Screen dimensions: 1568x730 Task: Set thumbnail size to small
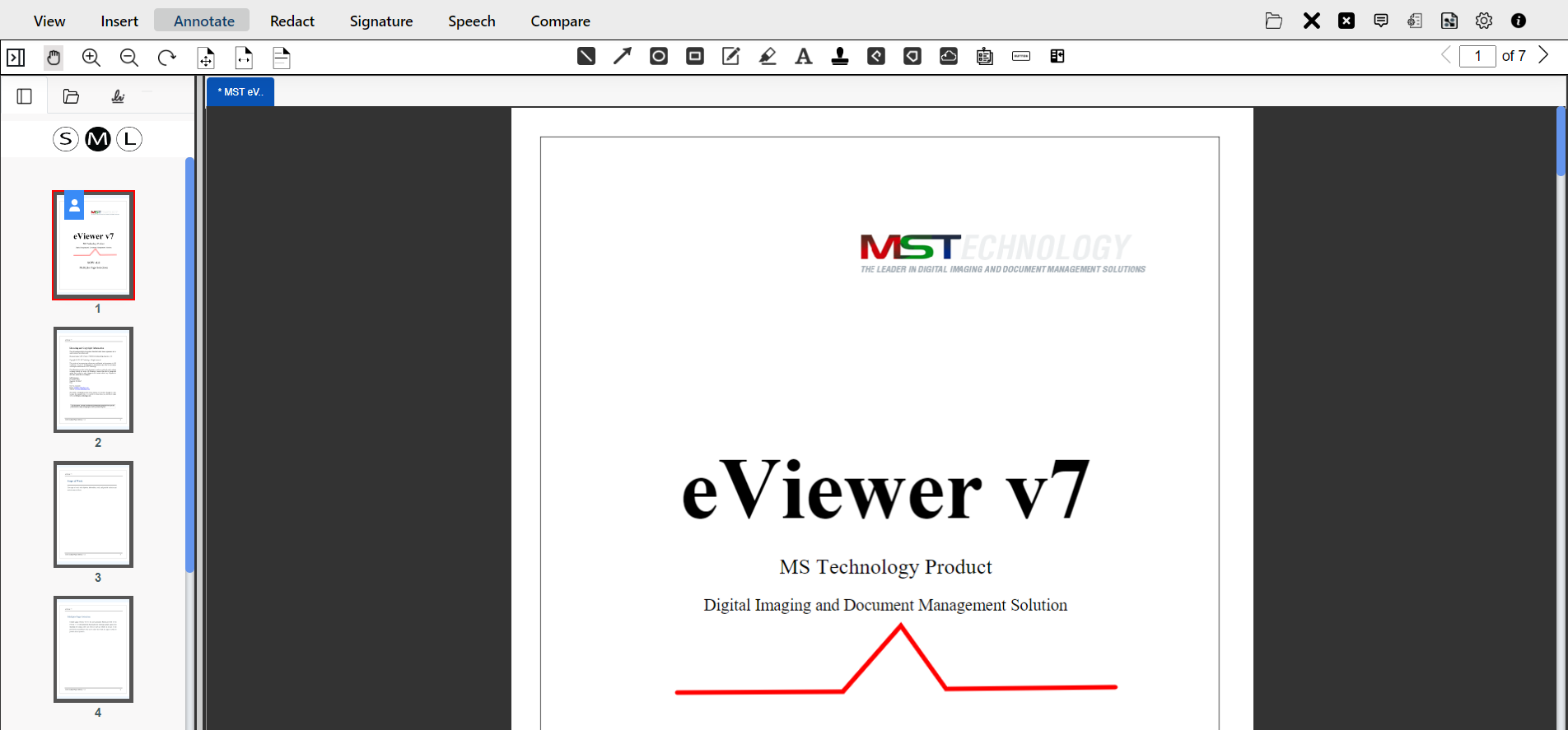66,139
